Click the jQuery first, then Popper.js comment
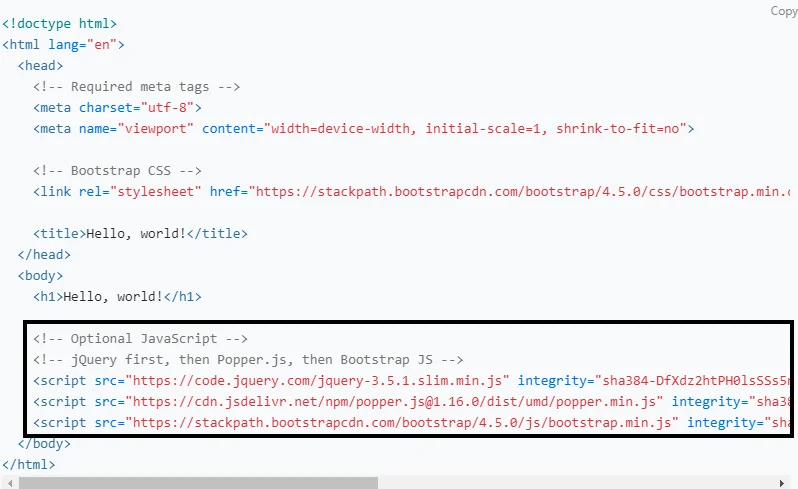 pos(248,360)
